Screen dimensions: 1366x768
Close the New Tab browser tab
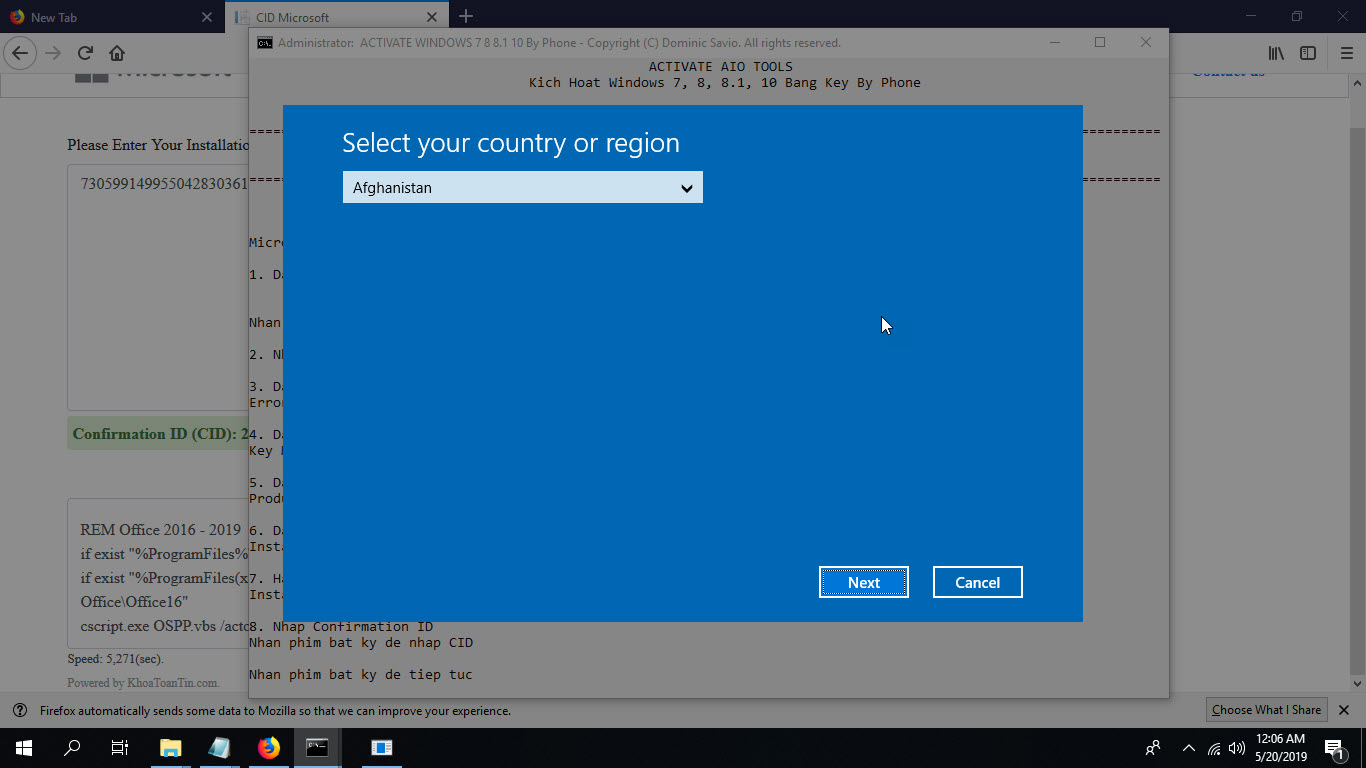(207, 17)
